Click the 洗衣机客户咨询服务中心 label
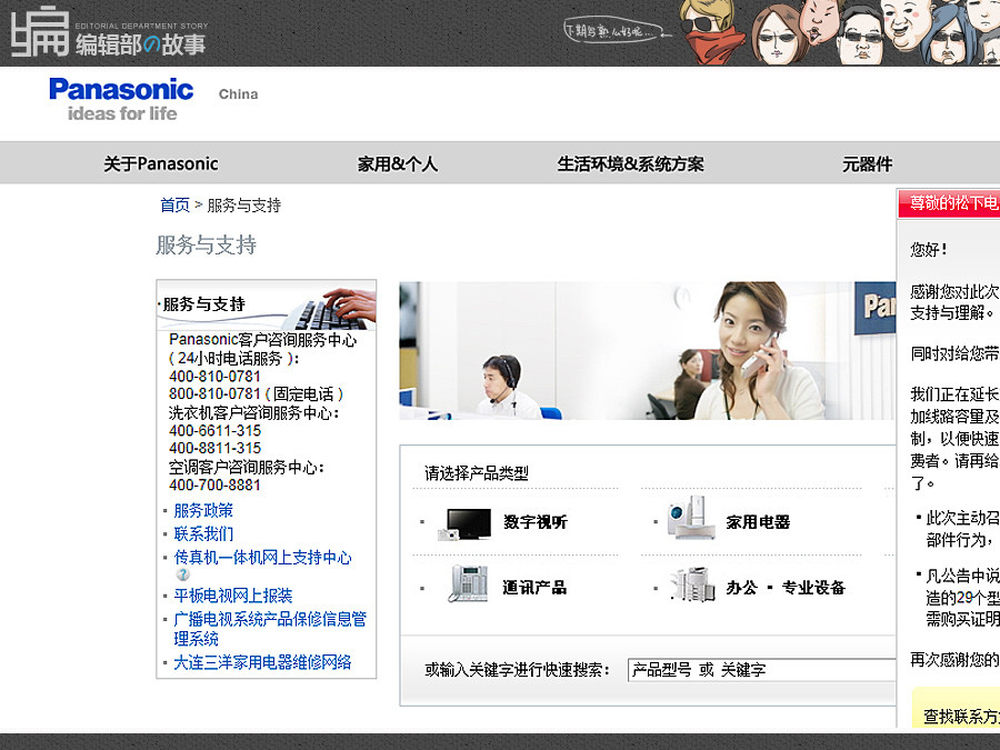The image size is (1000, 750). point(254,413)
